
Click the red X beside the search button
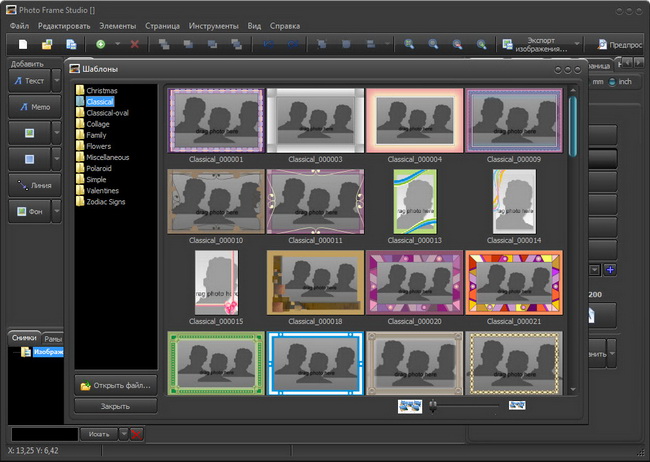[136, 434]
